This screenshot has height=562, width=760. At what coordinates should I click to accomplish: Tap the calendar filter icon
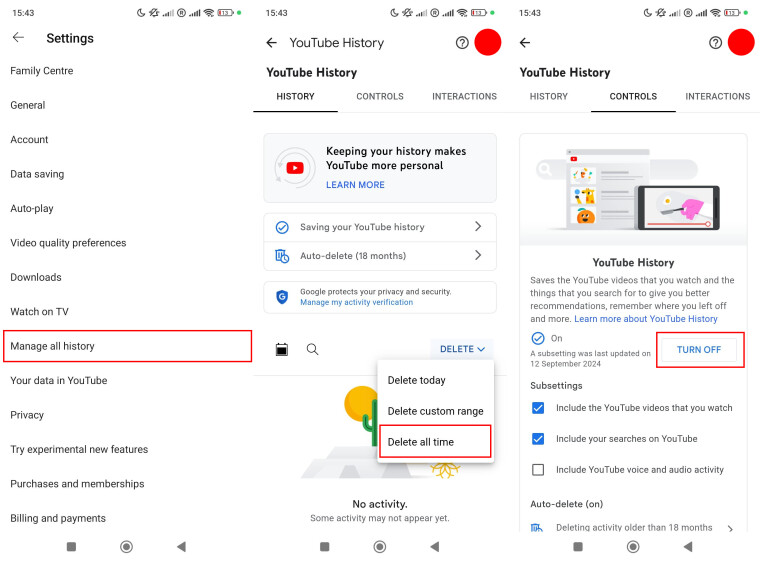tap(282, 349)
